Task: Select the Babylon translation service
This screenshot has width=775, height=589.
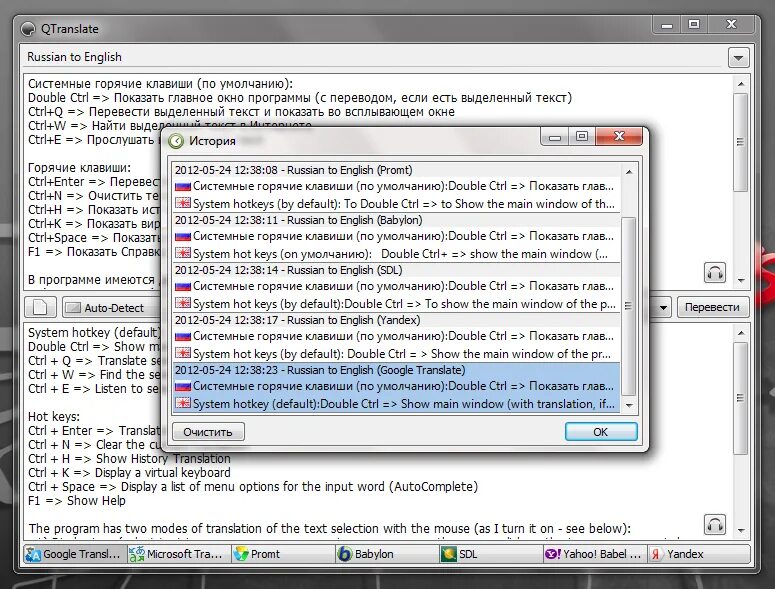Action: [x=386, y=554]
